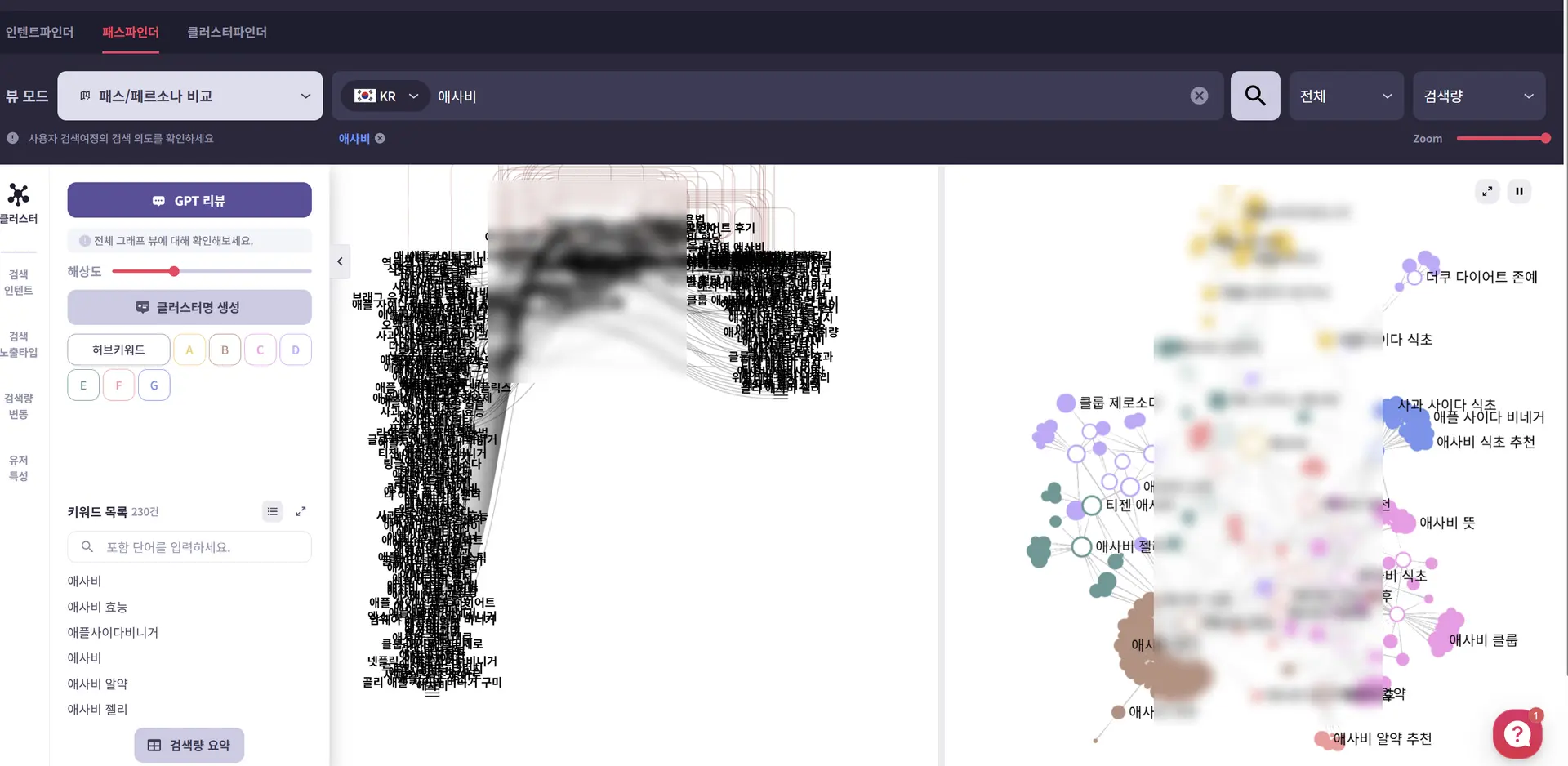Expand the 키워드 목록 panel

(x=301, y=511)
